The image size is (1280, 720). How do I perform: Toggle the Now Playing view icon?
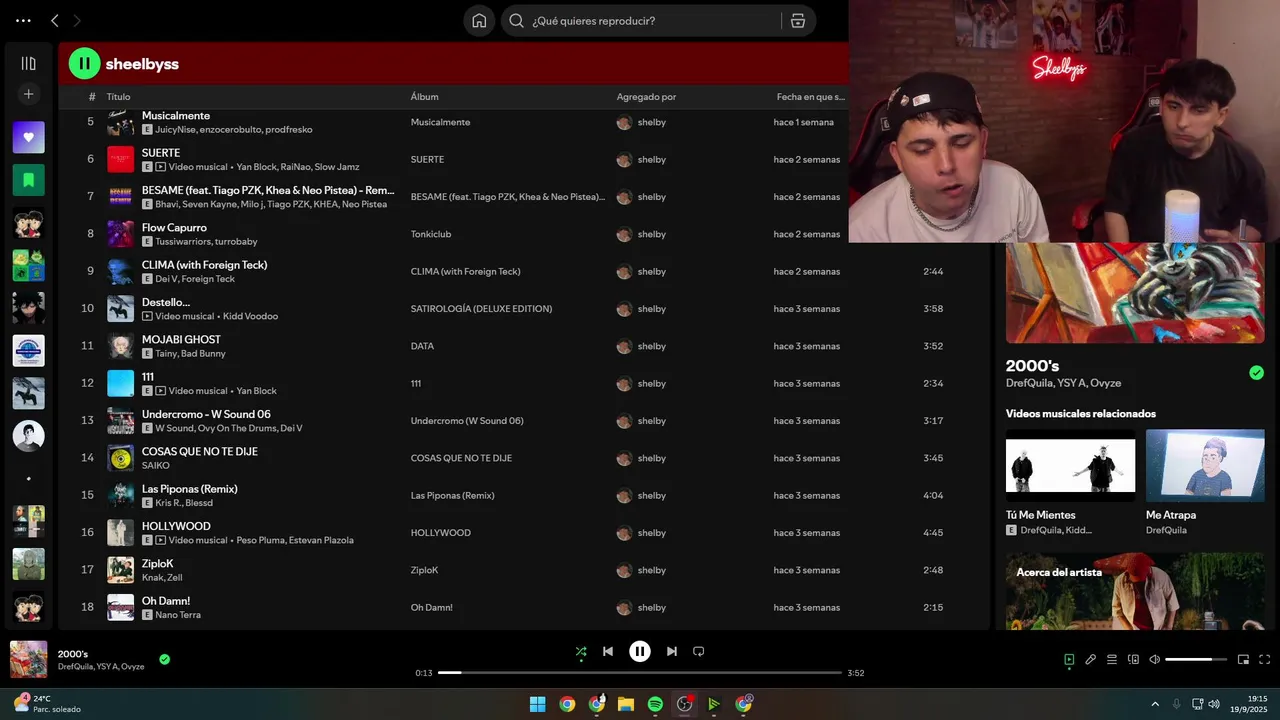click(1069, 660)
